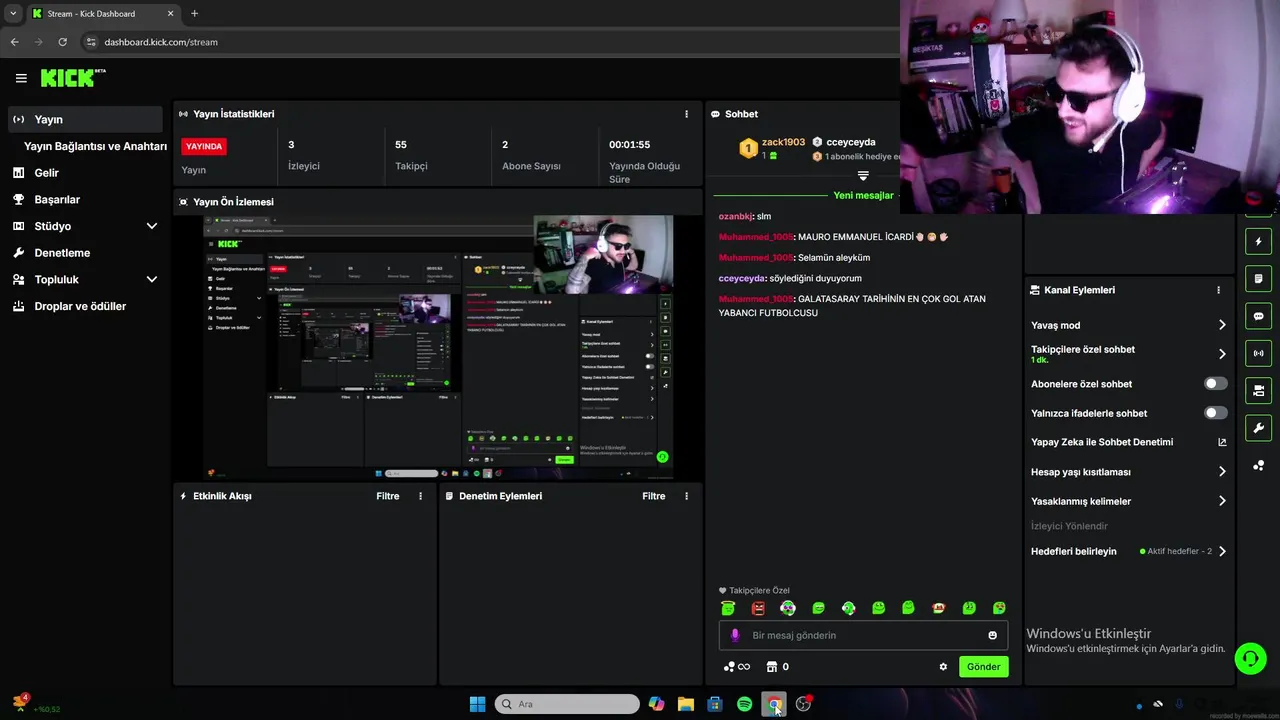The image size is (1280, 720).
Task: Open Droplar ve ödüller page
Action: pos(80,306)
